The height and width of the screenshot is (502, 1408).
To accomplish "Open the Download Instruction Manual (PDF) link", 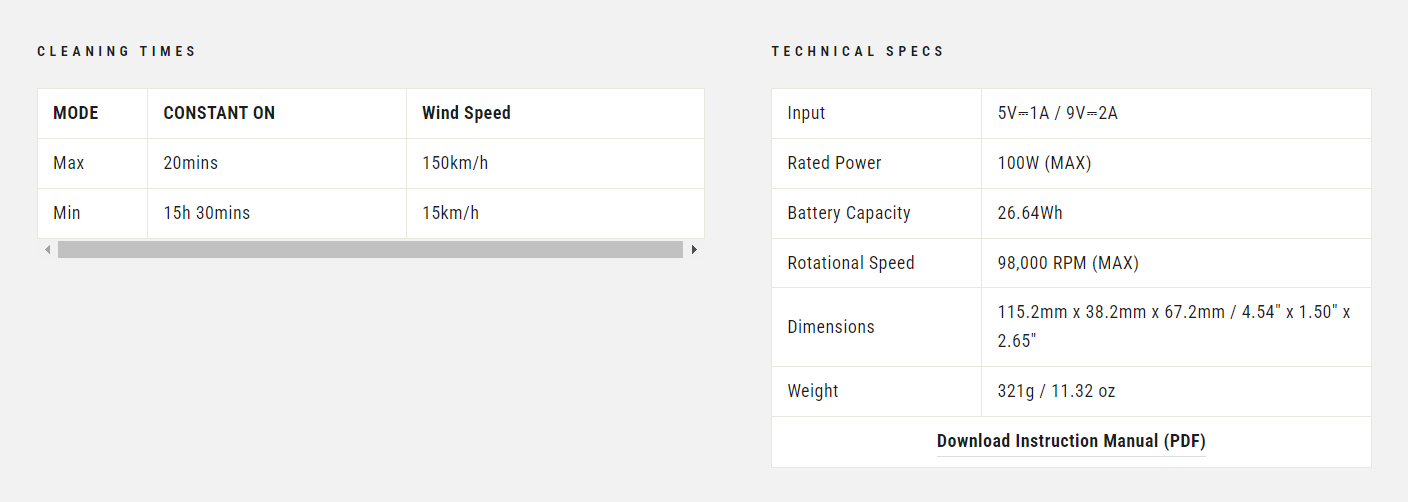I will point(1071,441).
